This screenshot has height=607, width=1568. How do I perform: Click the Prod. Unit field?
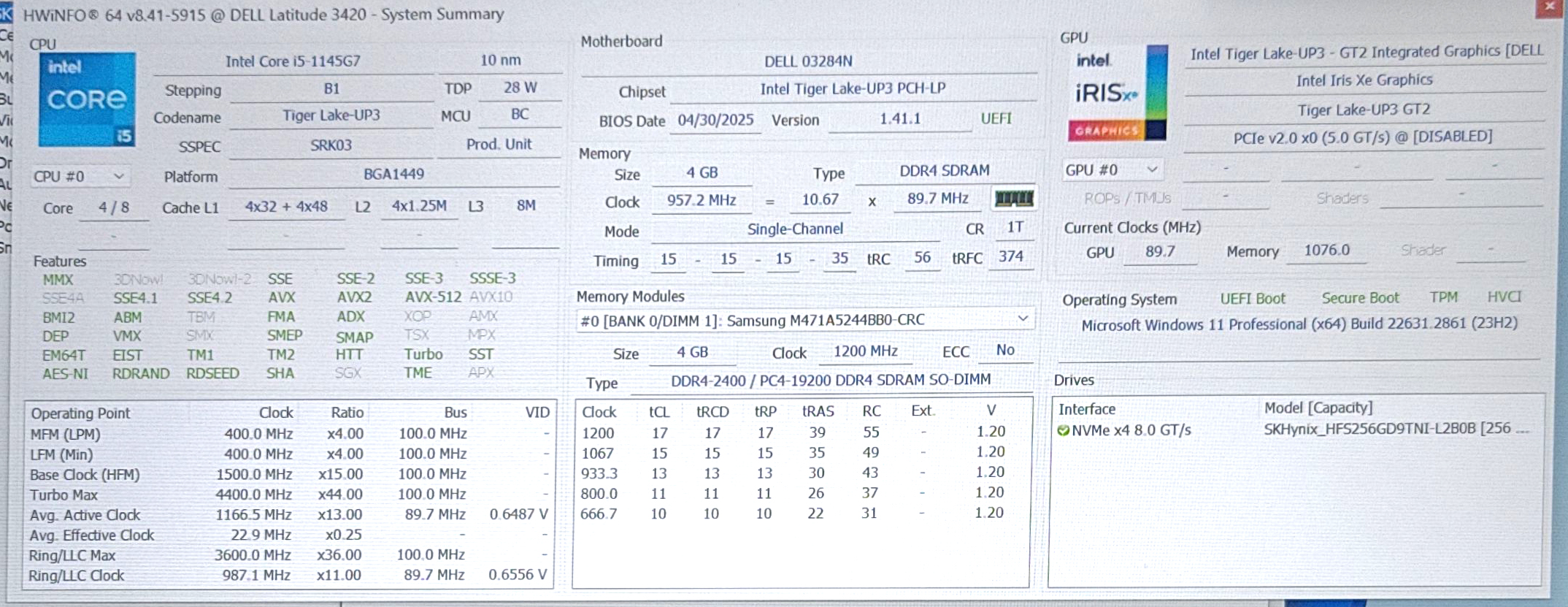tap(499, 144)
